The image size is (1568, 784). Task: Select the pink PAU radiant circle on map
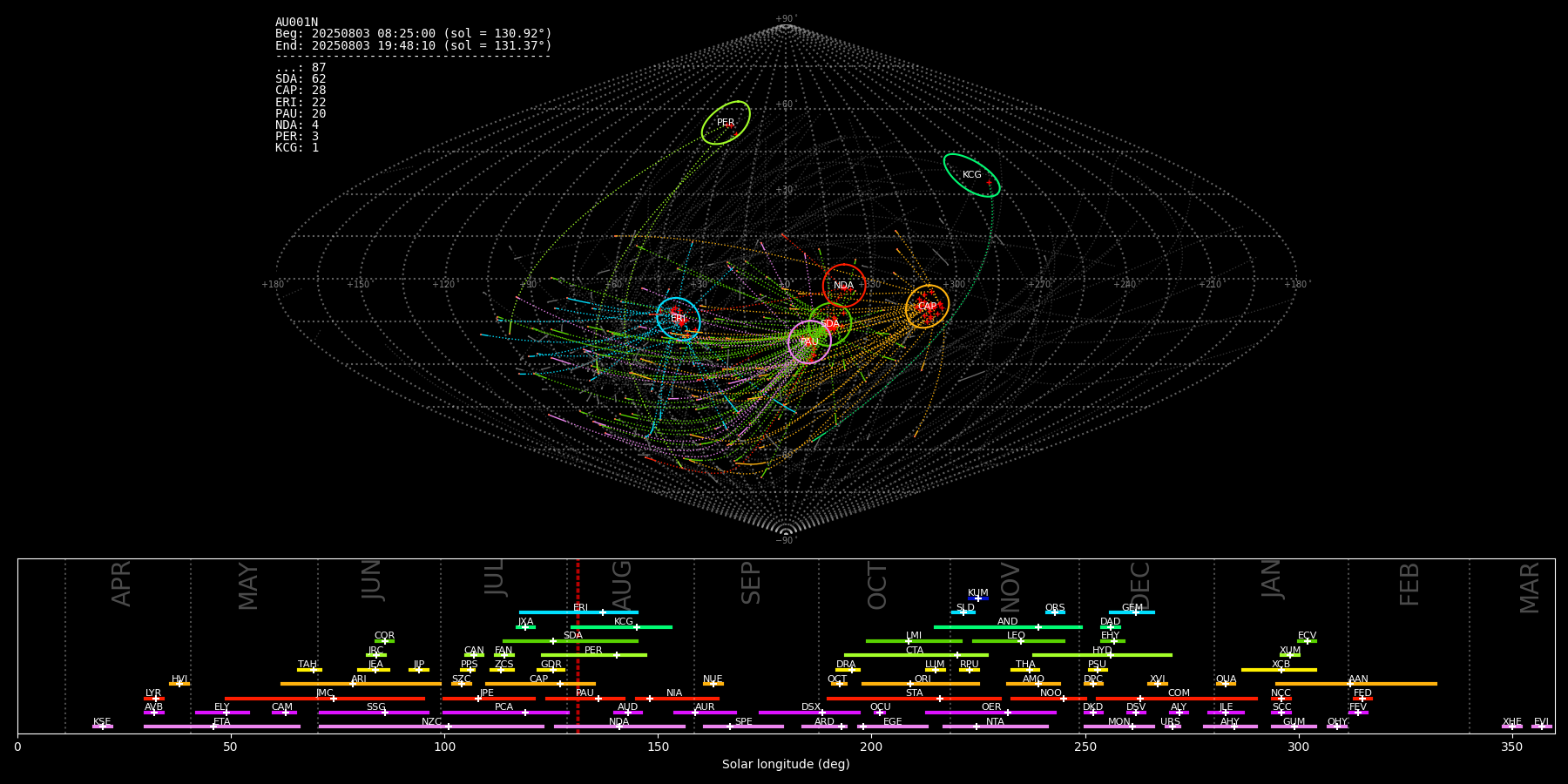(x=809, y=342)
